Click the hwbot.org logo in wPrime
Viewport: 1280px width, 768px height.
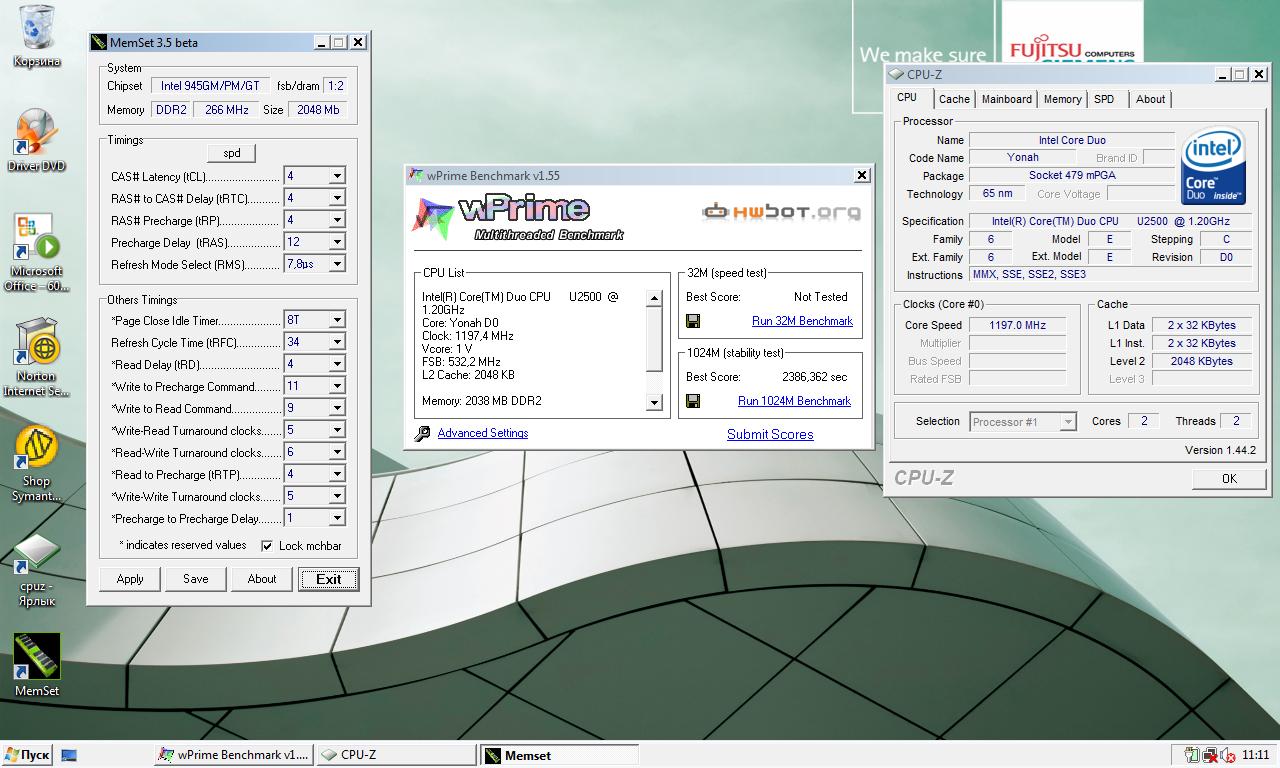tap(781, 211)
